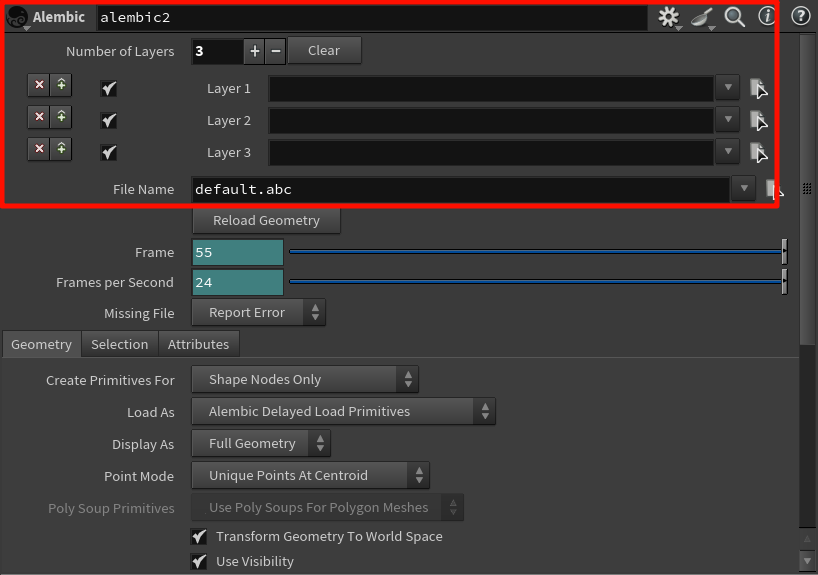Switch to the Geometry tab
The width and height of the screenshot is (818, 575).
coord(42,344)
